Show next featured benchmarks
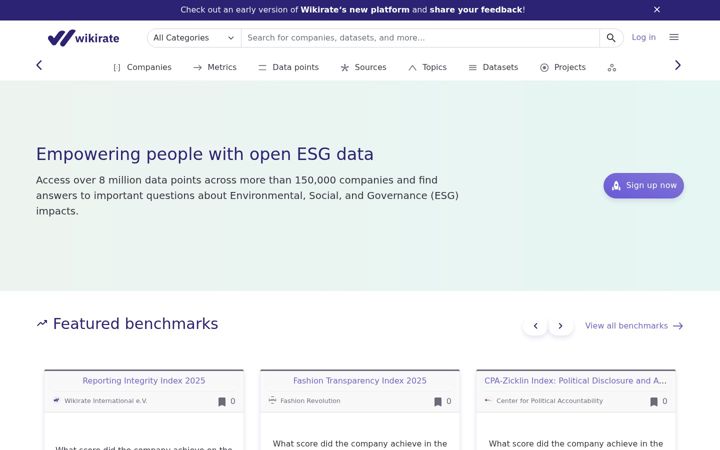This screenshot has width=720, height=450. coord(560,326)
